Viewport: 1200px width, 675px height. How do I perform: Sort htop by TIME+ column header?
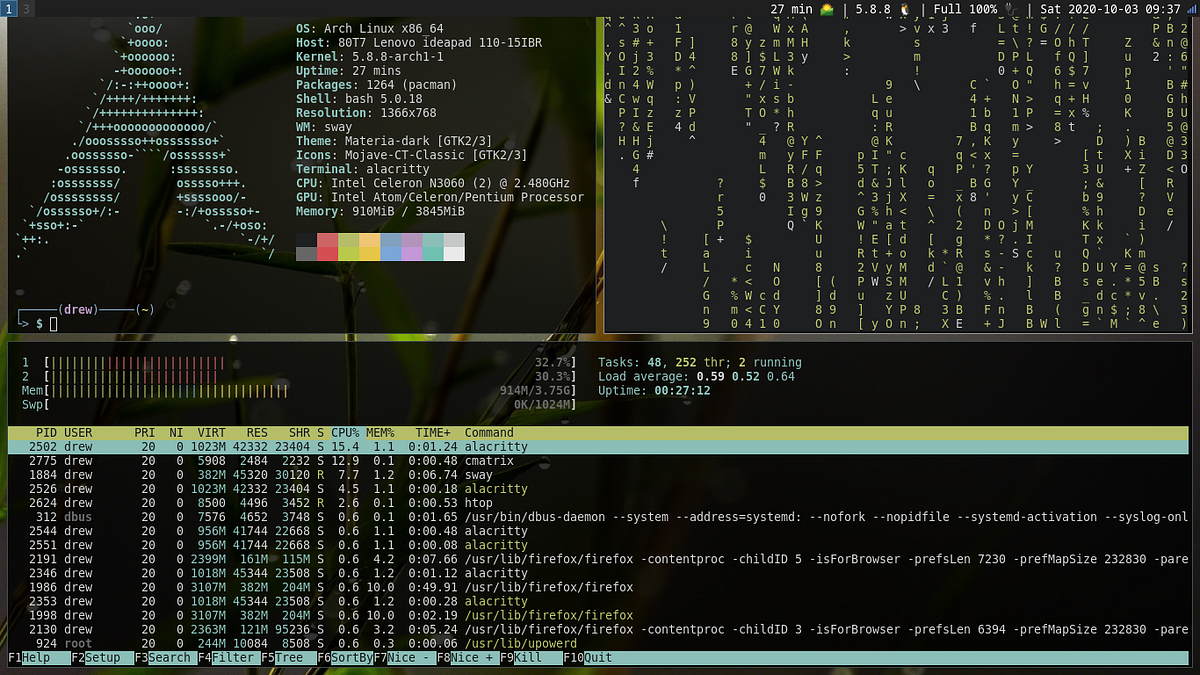[433, 433]
